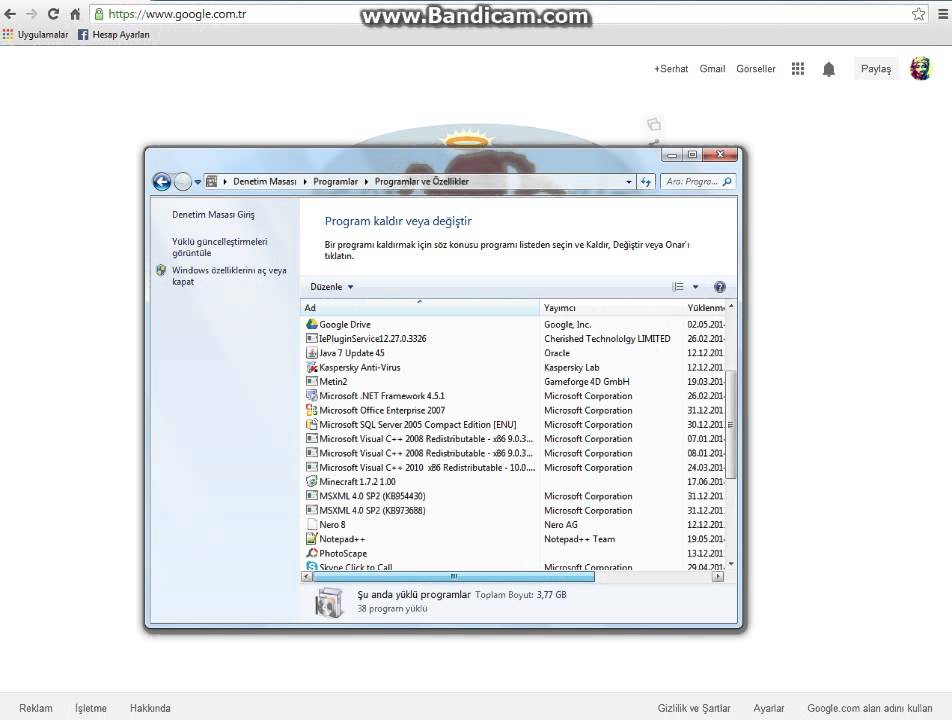Open Hesap Ayarları Facebook bookmark
The image size is (952, 720).
coord(114,35)
